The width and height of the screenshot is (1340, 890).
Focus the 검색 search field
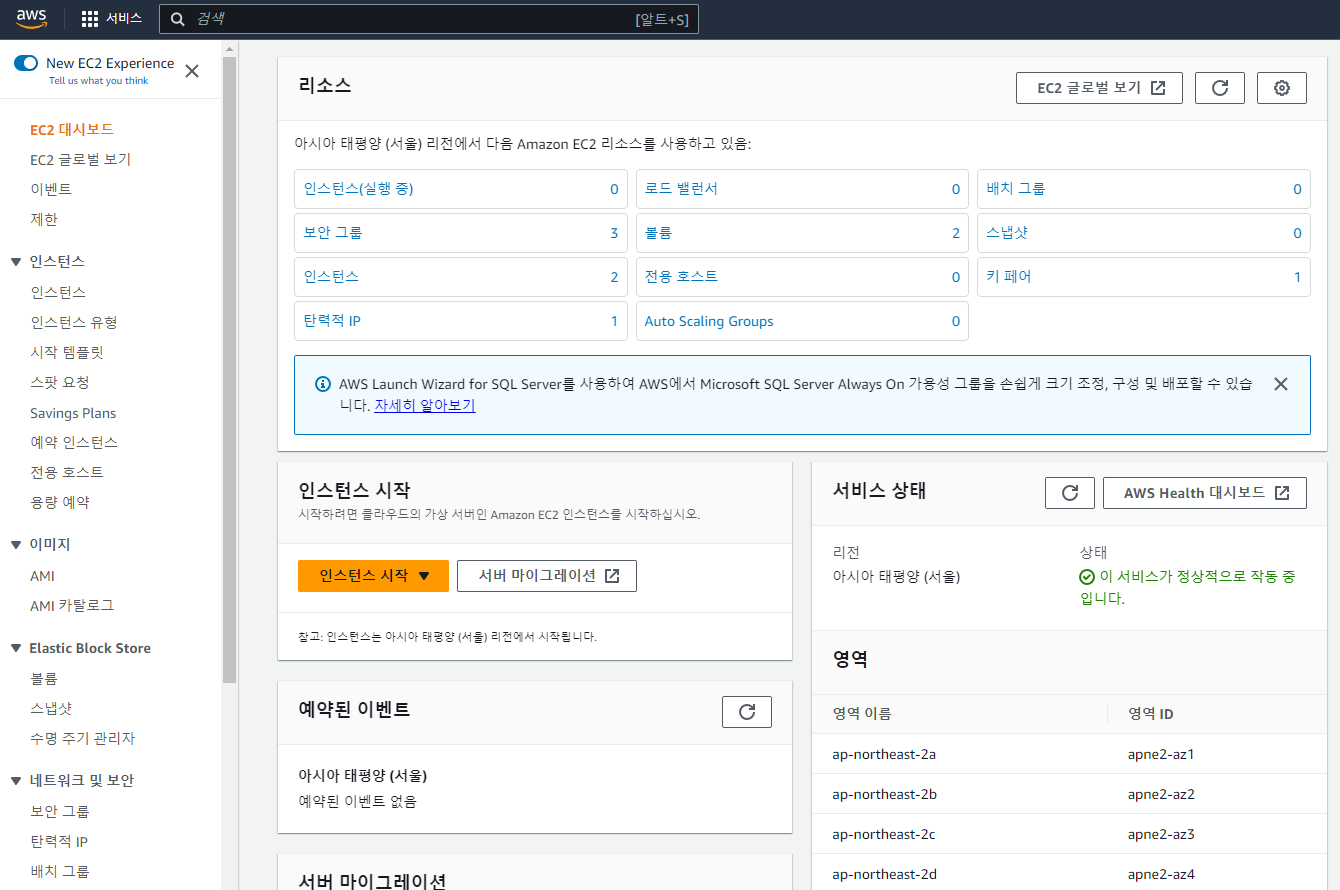[429, 19]
